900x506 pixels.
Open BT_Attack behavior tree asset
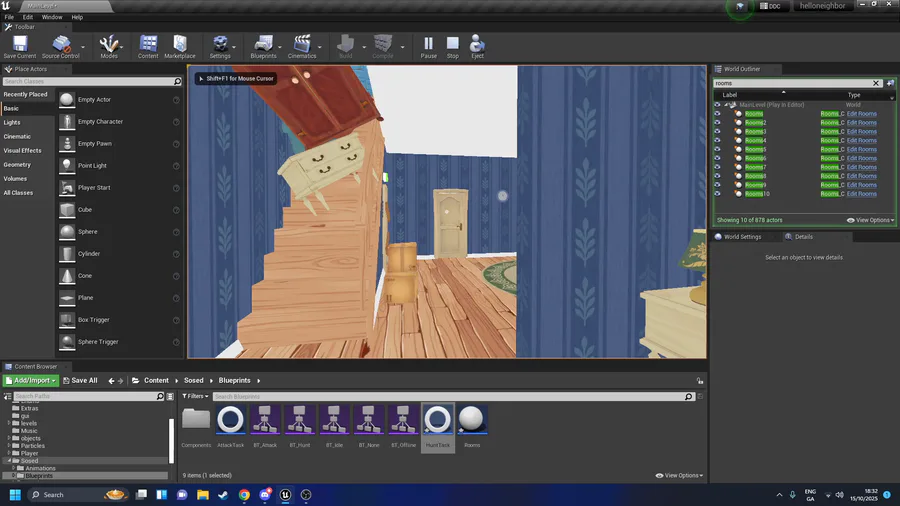point(265,426)
